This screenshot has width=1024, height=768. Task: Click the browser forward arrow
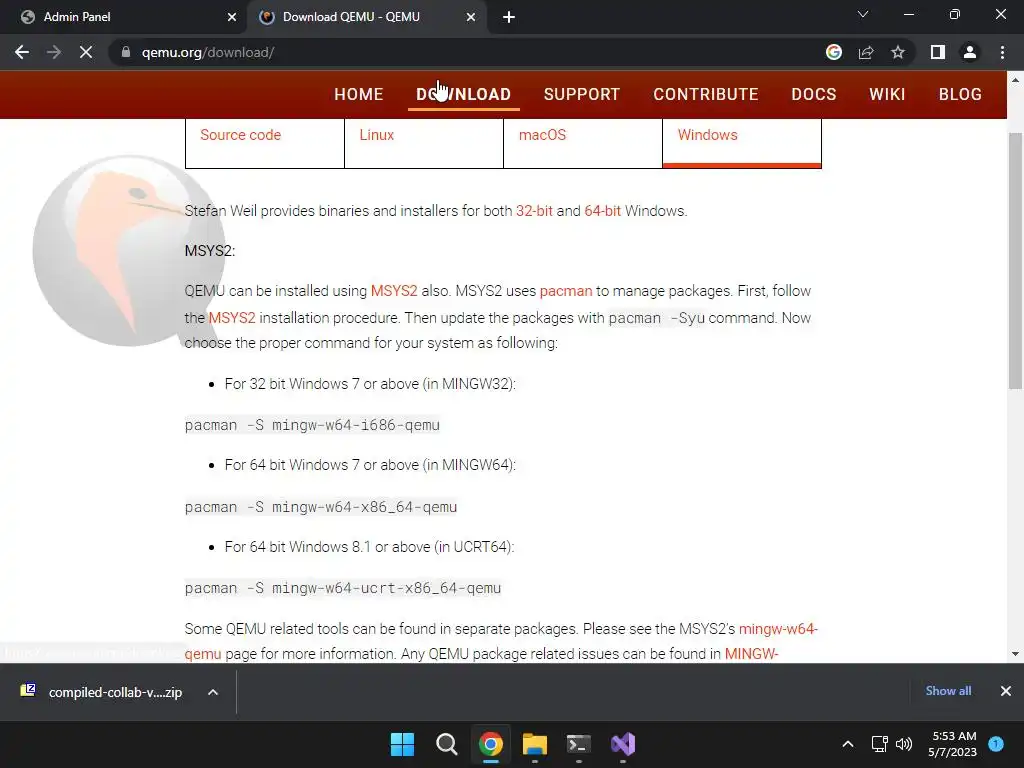pos(54,52)
